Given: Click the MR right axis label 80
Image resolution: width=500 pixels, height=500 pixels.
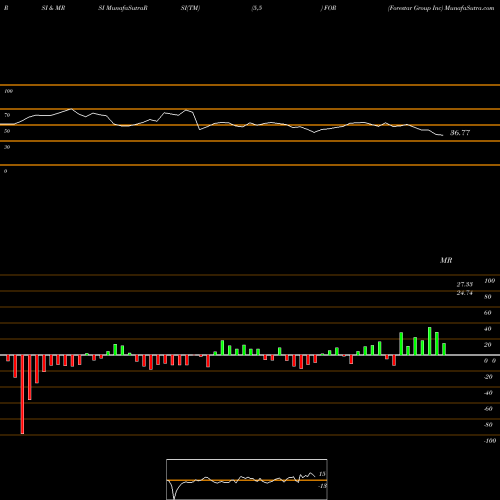Looking at the screenshot, I should 487,297.
